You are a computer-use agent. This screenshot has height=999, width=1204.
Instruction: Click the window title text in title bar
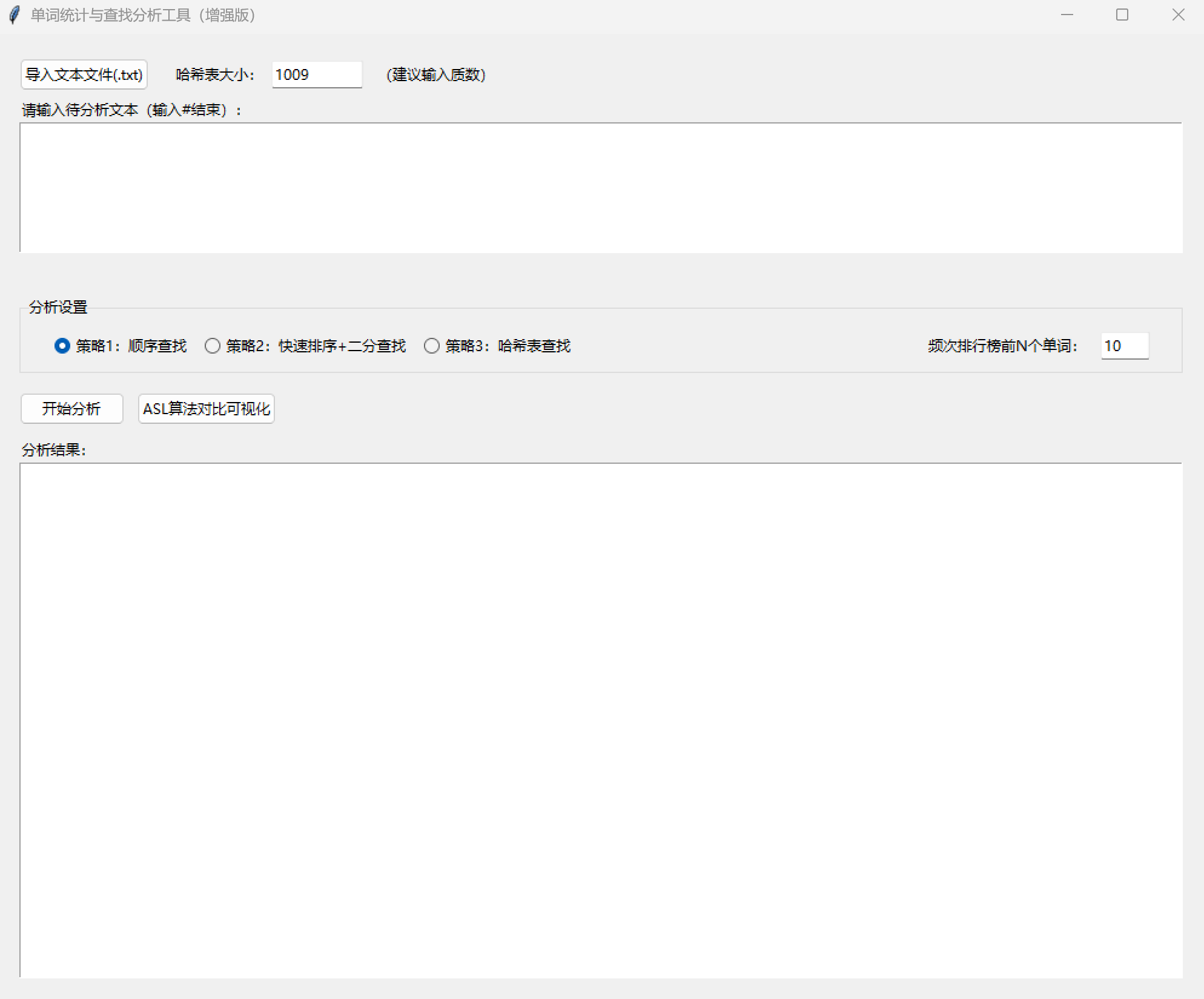[x=143, y=15]
